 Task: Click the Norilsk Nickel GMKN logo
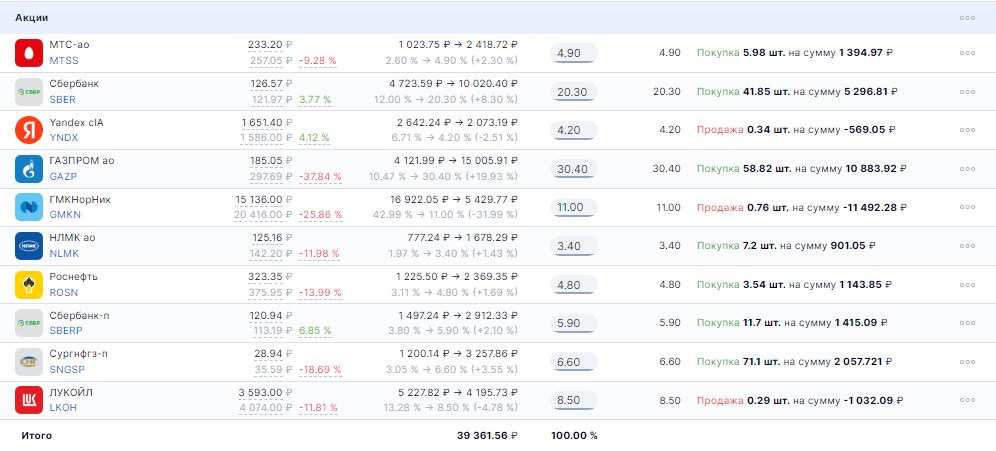click(x=28, y=207)
